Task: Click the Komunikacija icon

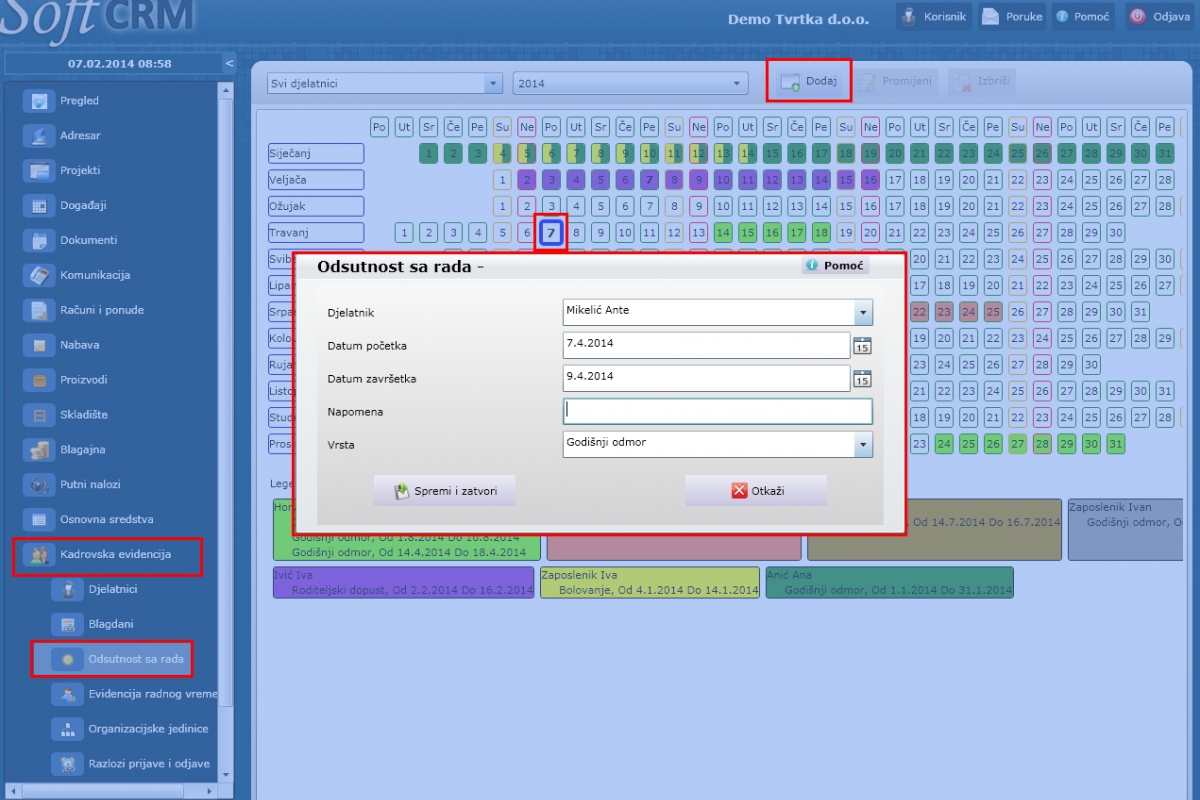Action: pyautogui.click(x=39, y=275)
